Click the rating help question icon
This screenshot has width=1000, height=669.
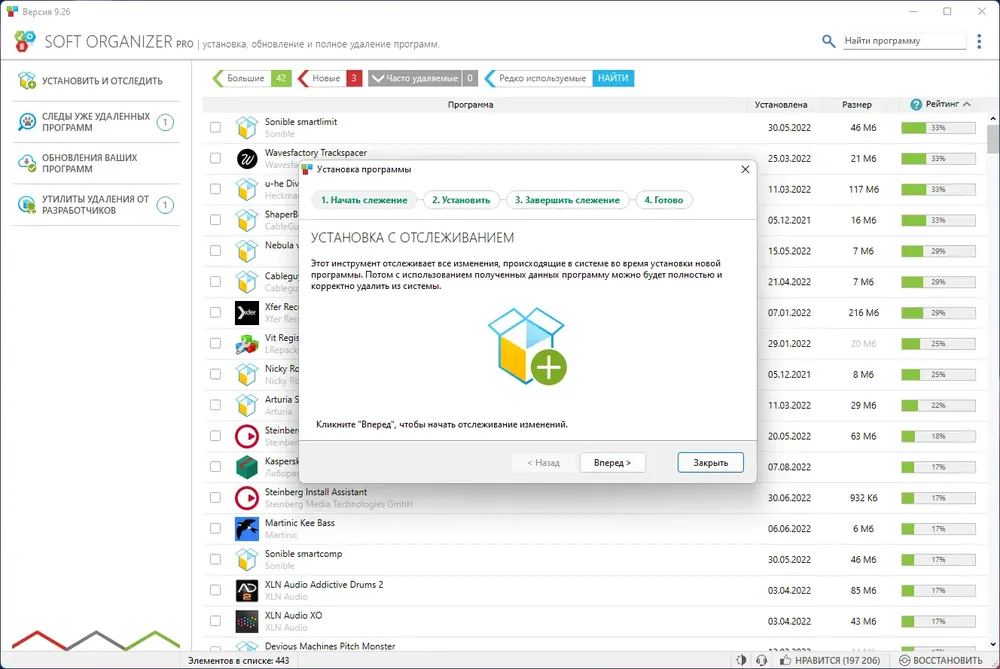pos(916,105)
